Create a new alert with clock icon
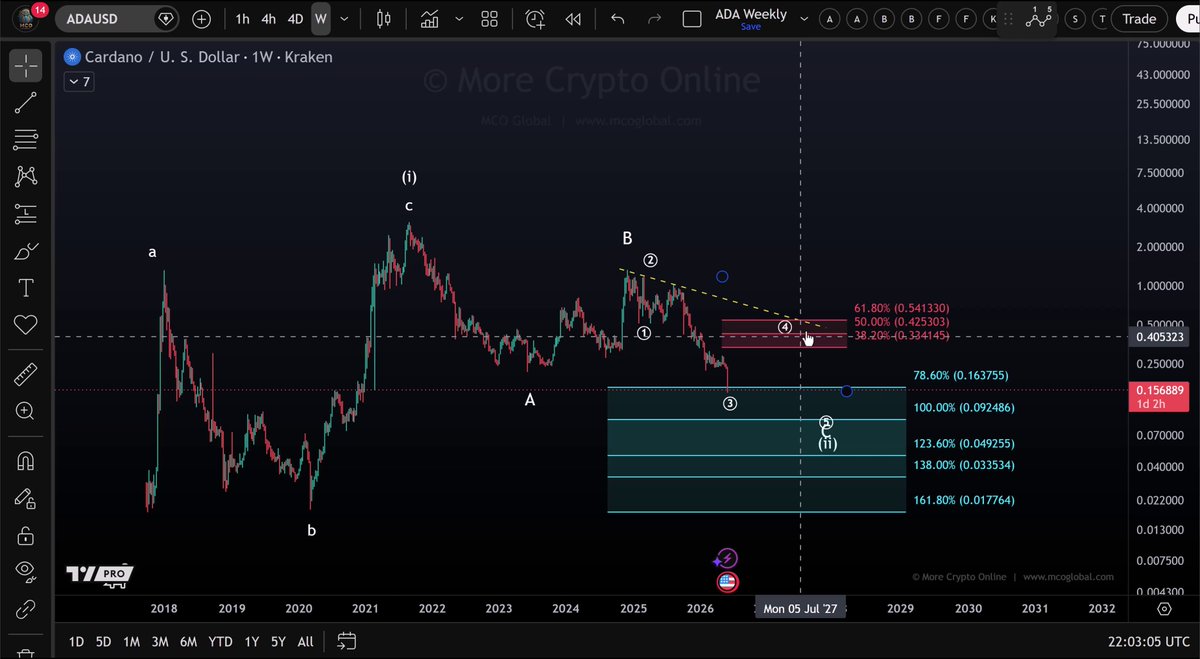The height and width of the screenshot is (659, 1200). pos(535,18)
